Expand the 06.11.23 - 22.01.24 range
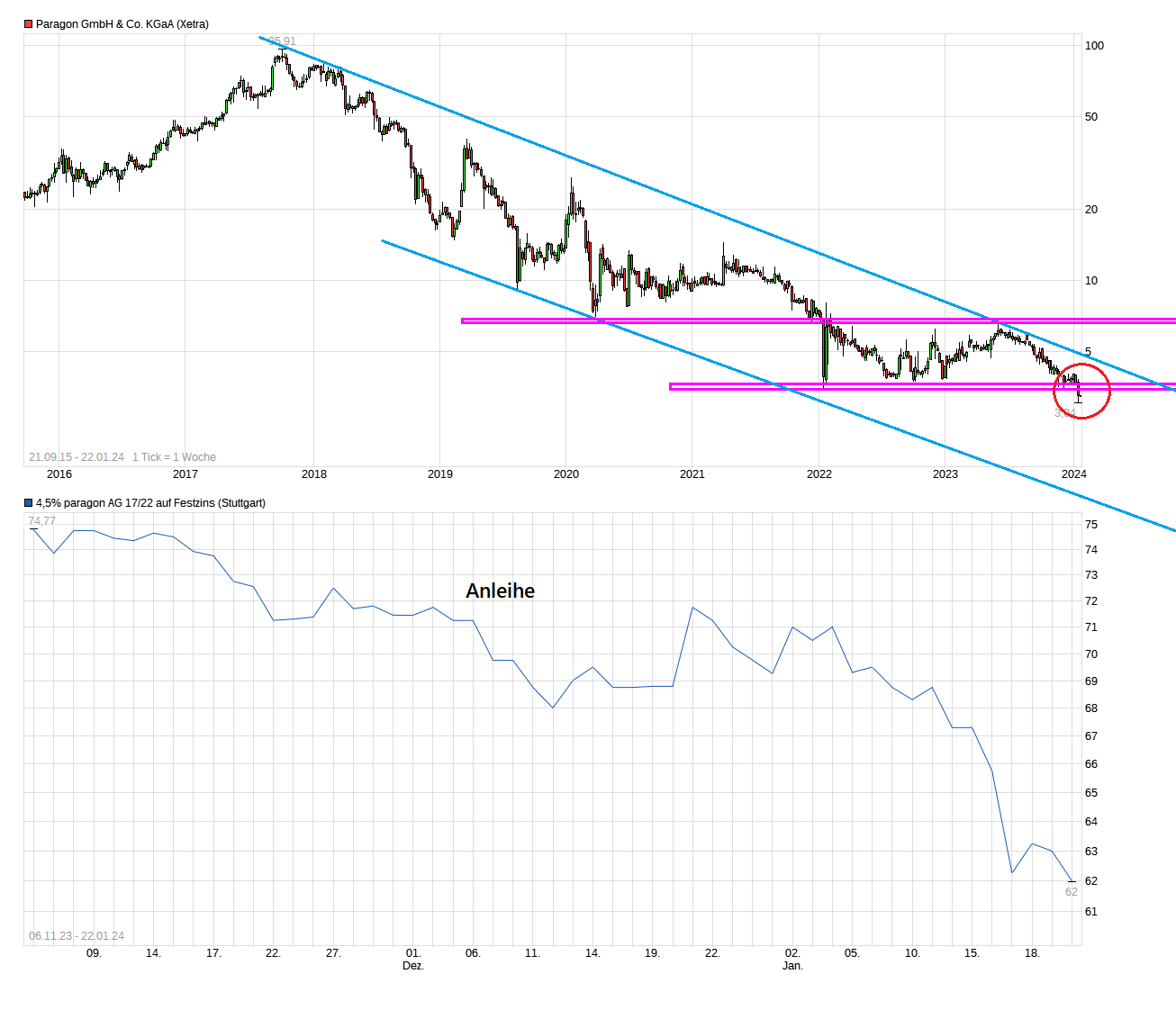This screenshot has height=1019, width=1176. point(78,936)
